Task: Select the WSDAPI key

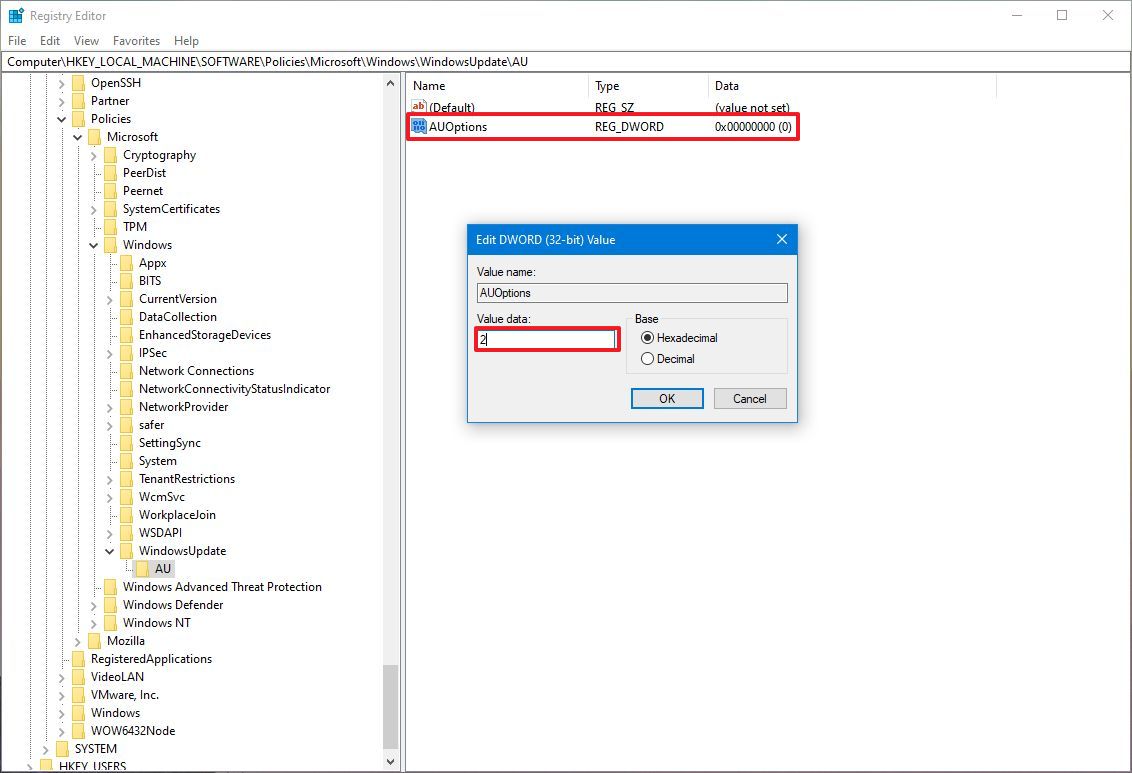Action: click(x=160, y=533)
